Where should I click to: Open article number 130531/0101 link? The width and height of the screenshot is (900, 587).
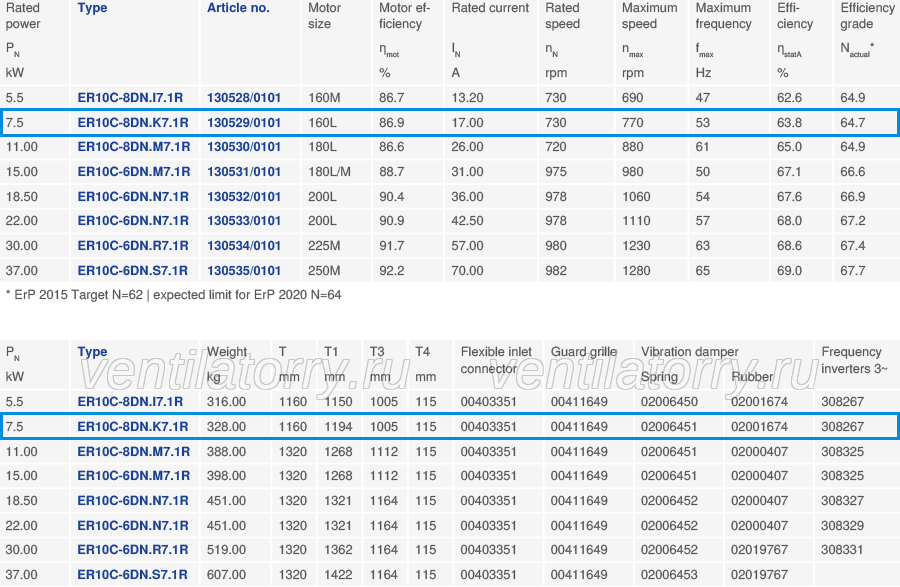pyautogui.click(x=244, y=172)
